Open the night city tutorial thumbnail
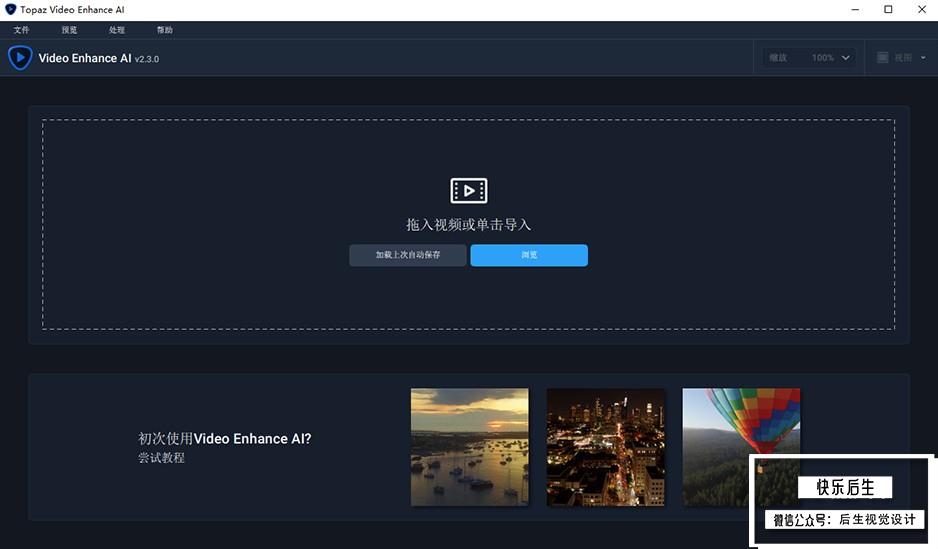The image size is (938, 549). click(x=605, y=447)
